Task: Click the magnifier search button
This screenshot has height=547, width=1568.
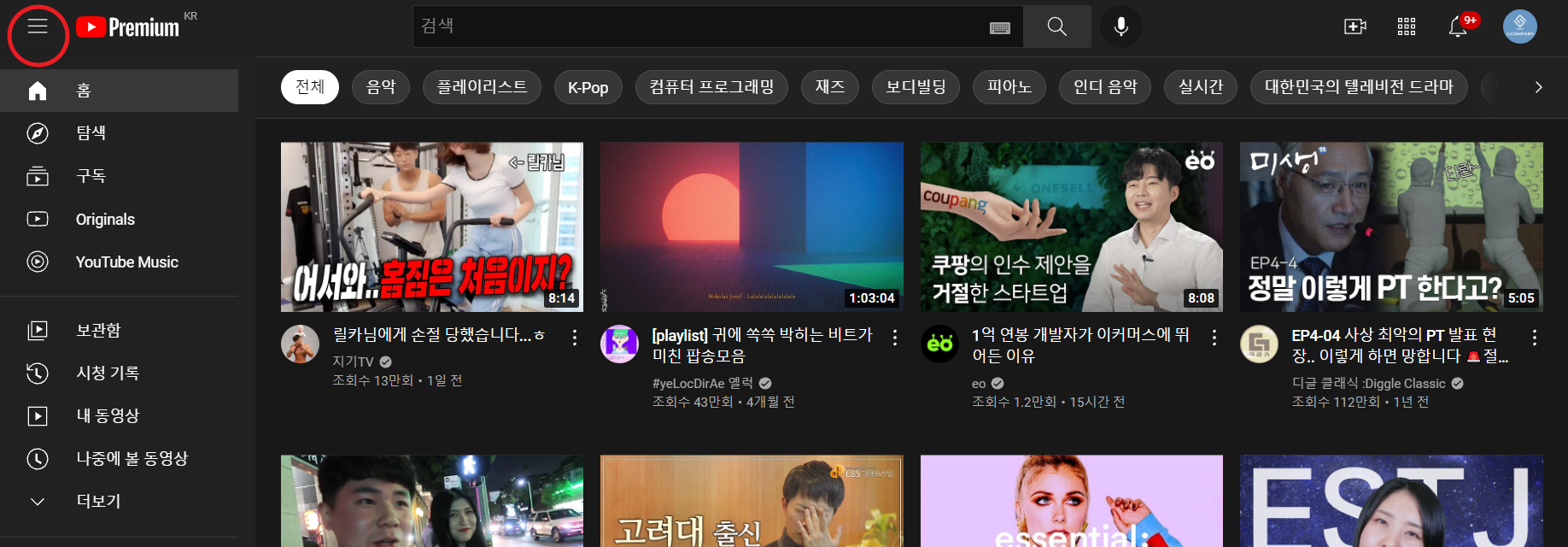Action: (1056, 26)
